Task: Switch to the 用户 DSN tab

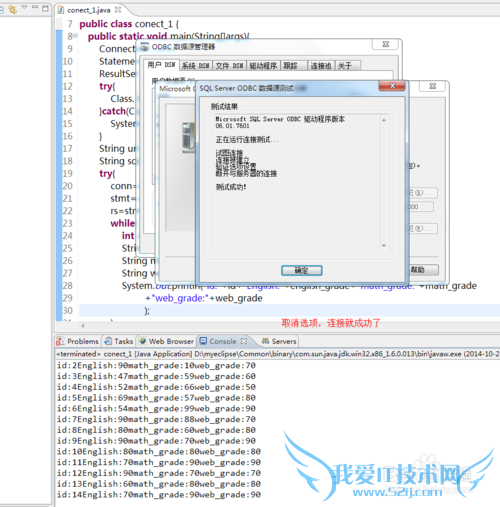Action: (x=161, y=65)
